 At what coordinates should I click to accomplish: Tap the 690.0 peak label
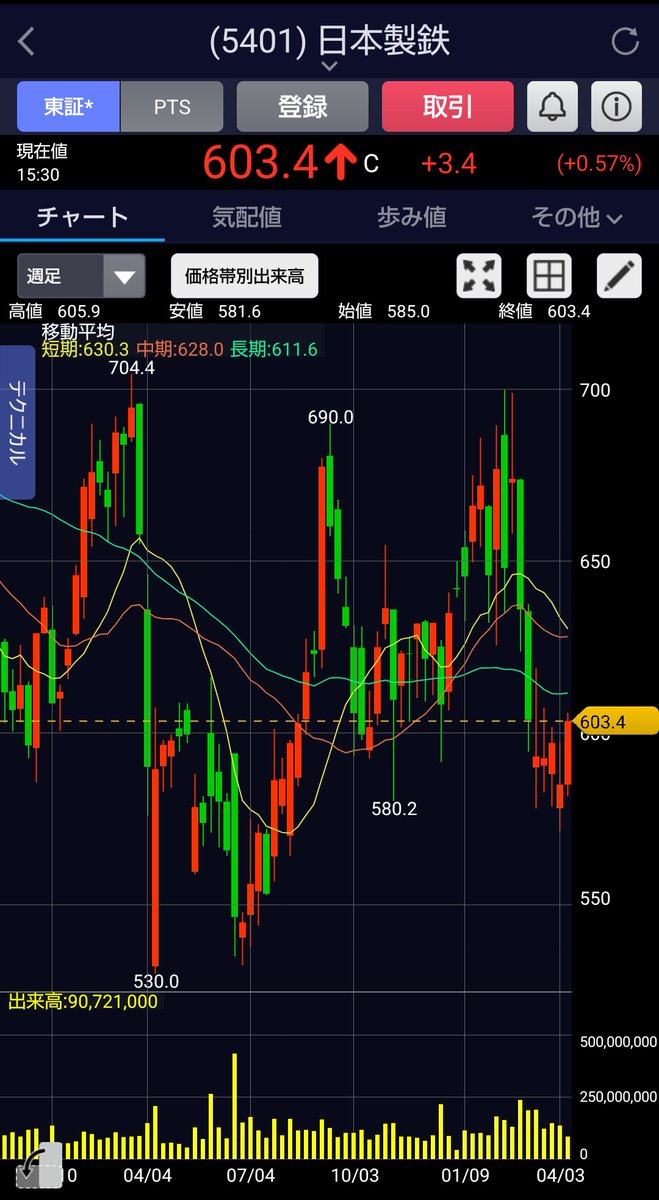330,417
